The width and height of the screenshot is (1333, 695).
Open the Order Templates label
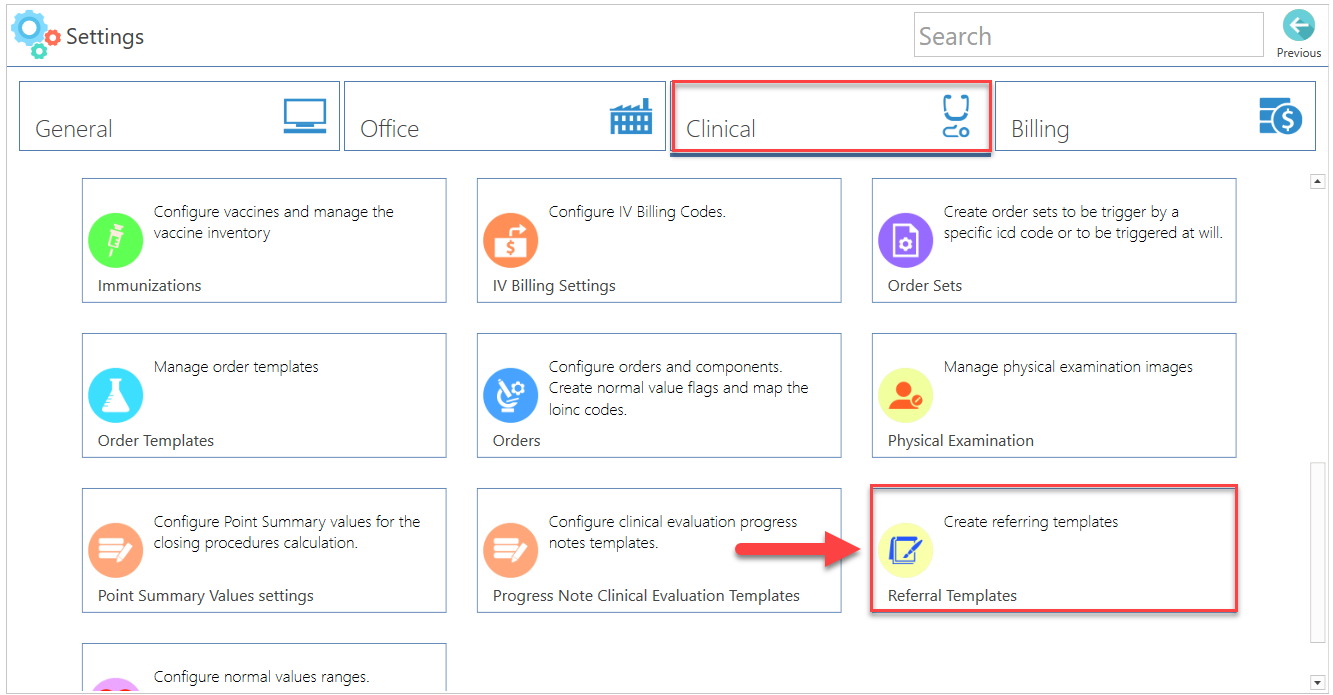[156, 441]
